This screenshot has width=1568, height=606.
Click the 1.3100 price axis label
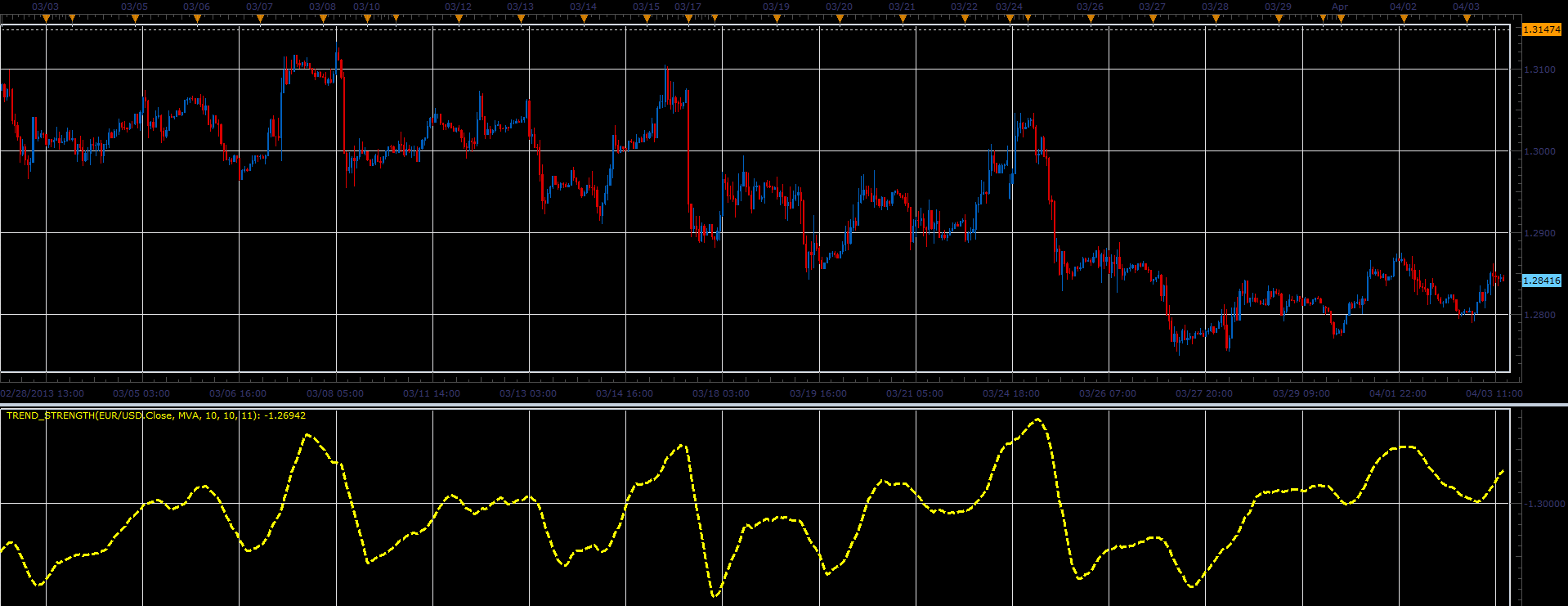click(1539, 70)
